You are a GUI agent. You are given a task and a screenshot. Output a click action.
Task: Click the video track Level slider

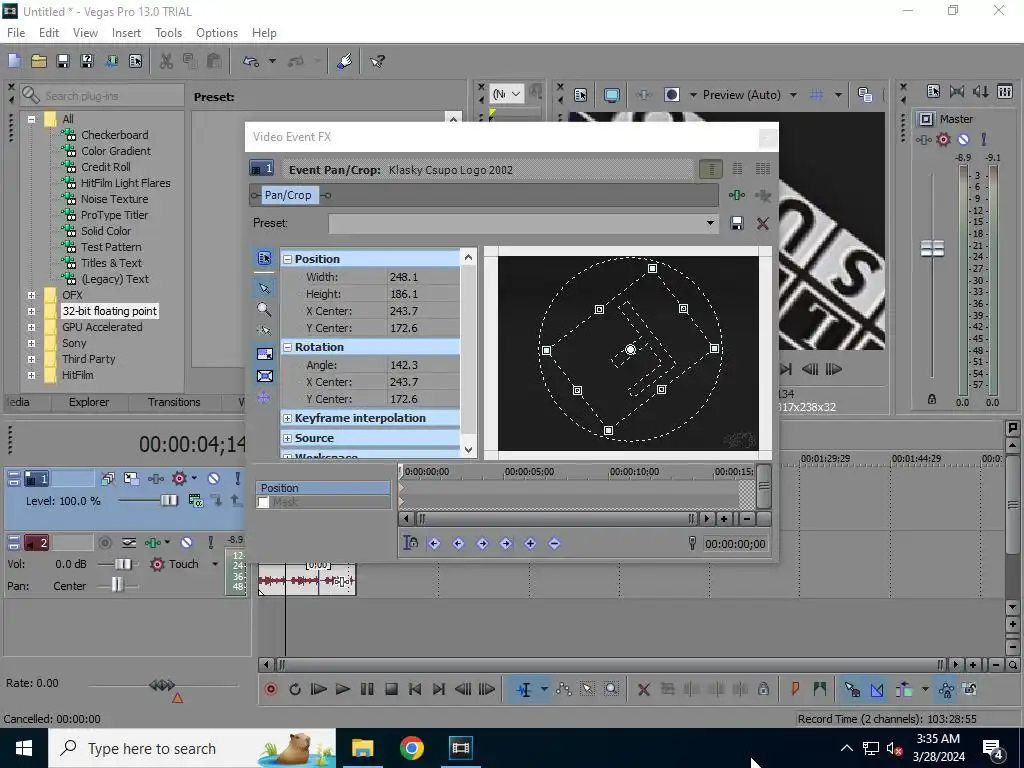coord(168,501)
